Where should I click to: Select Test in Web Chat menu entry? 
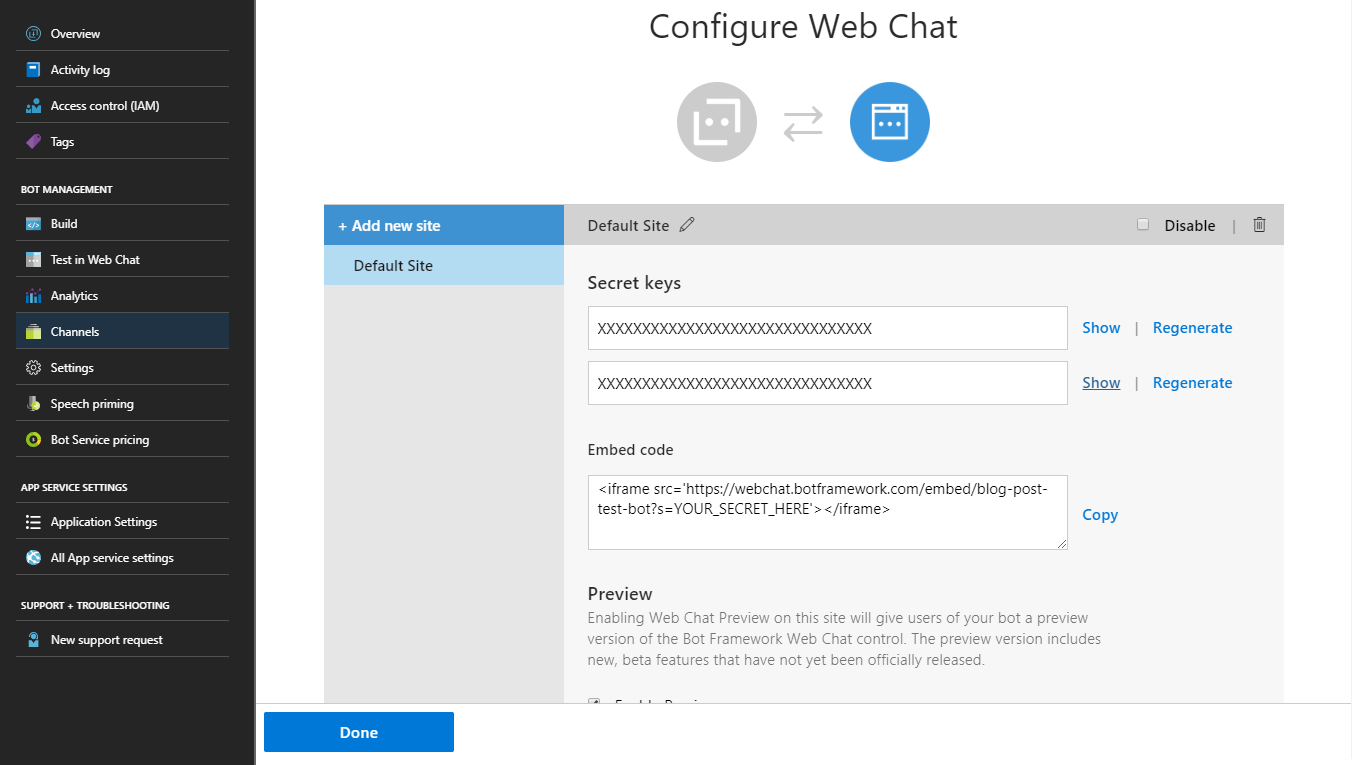pyautogui.click(x=122, y=259)
